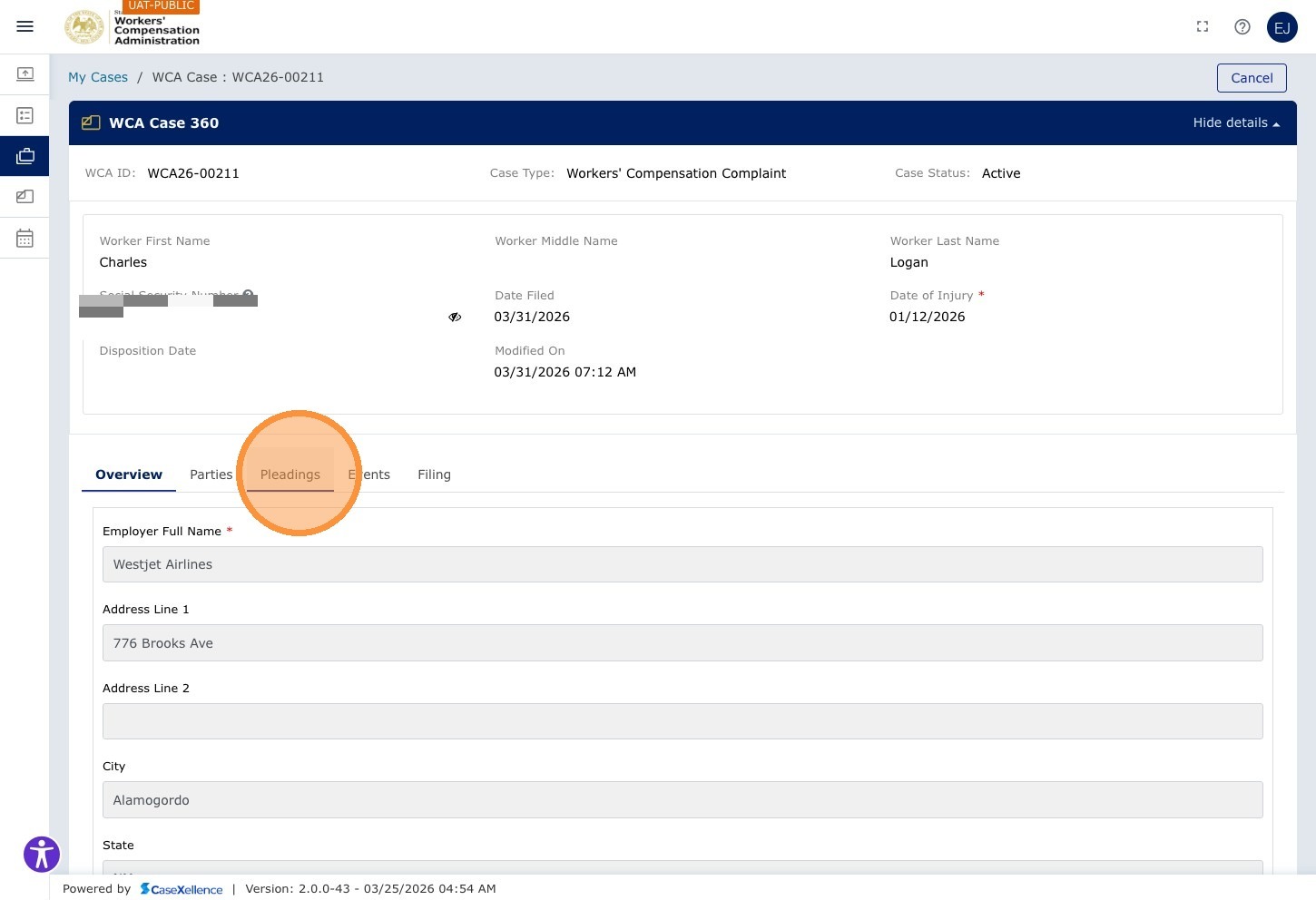Screen dimensions: 1316x900
Task: Select the WCA ID value WCA26-00211
Action: pos(193,173)
